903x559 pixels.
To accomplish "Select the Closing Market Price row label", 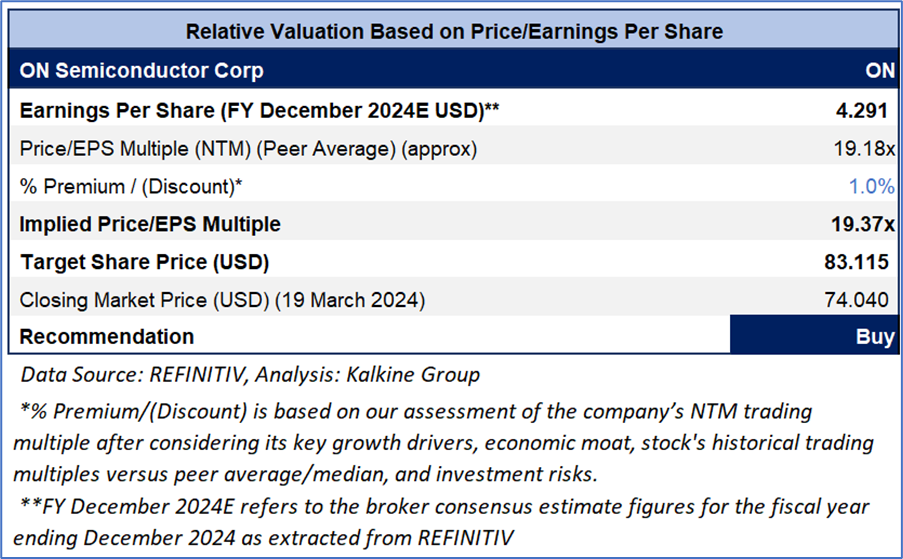I will pyautogui.click(x=221, y=299).
